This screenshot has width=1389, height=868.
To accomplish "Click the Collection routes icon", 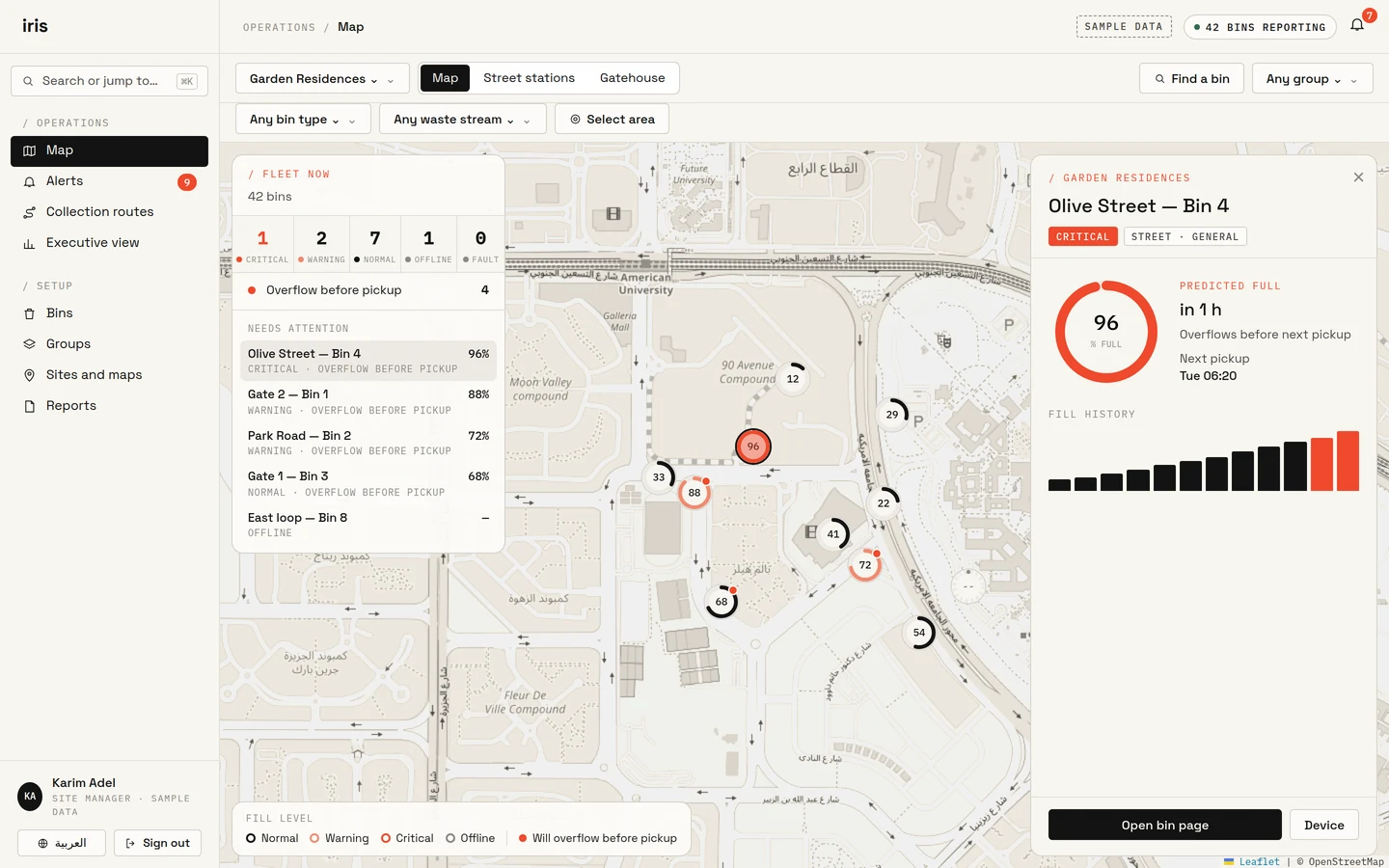I will pos(29,212).
